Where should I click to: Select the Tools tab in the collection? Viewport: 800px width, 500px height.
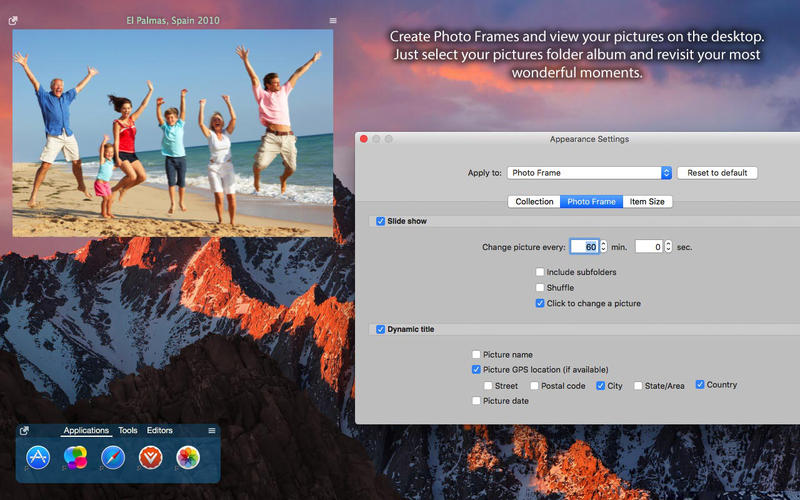point(128,431)
